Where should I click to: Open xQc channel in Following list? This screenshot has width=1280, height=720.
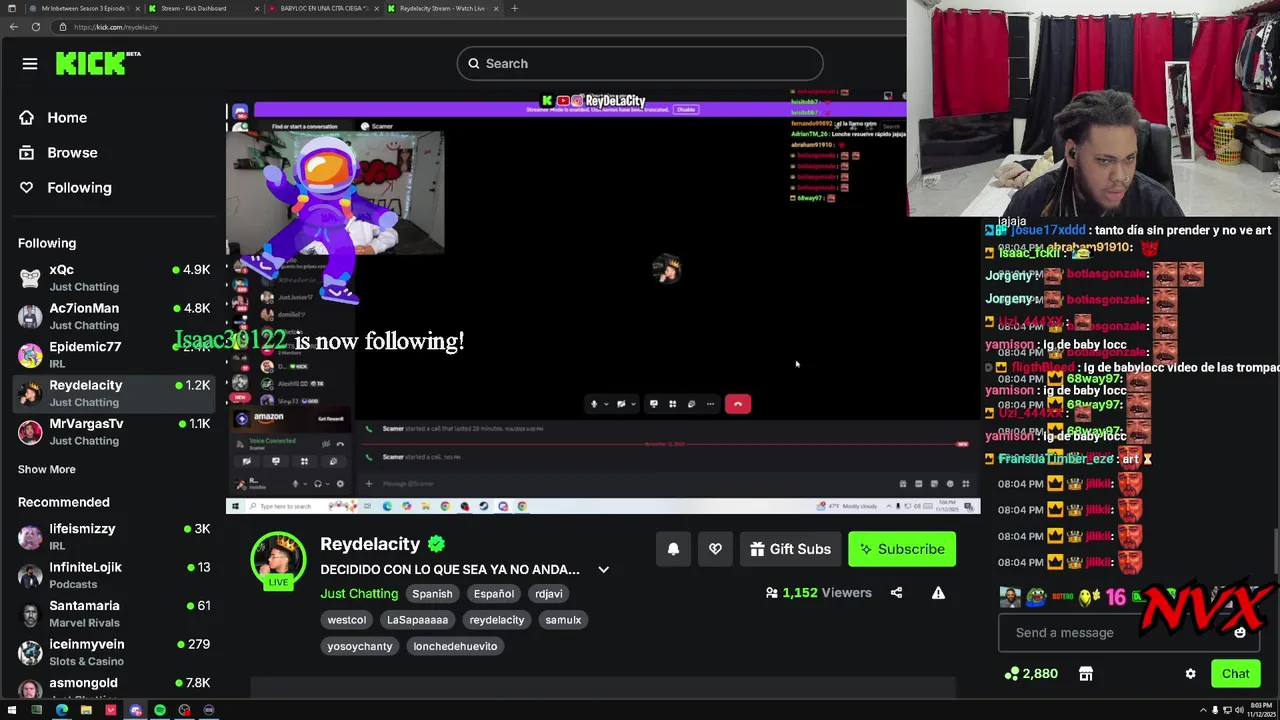pyautogui.click(x=114, y=278)
